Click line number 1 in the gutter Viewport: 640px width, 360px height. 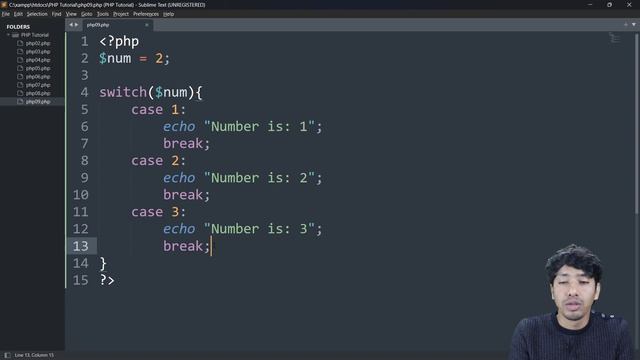tap(84, 41)
